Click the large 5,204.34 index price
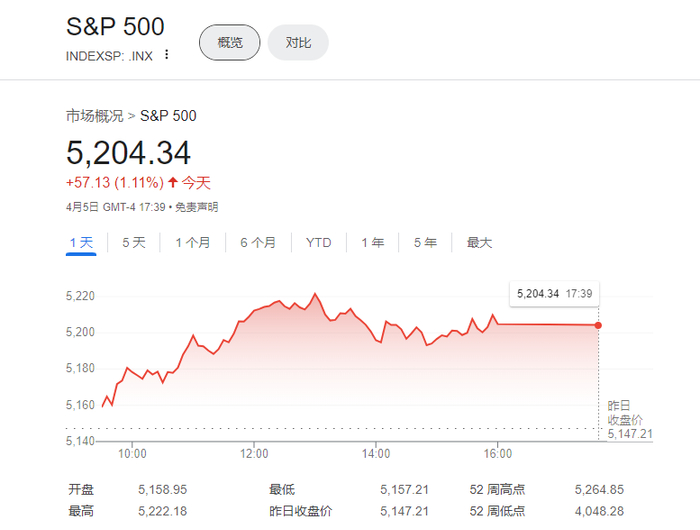Screen dimensions: 700x530 (x=128, y=153)
